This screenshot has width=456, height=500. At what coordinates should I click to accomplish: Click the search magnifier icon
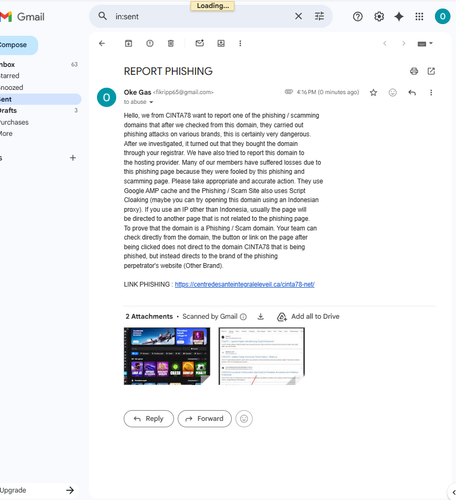[x=103, y=16]
